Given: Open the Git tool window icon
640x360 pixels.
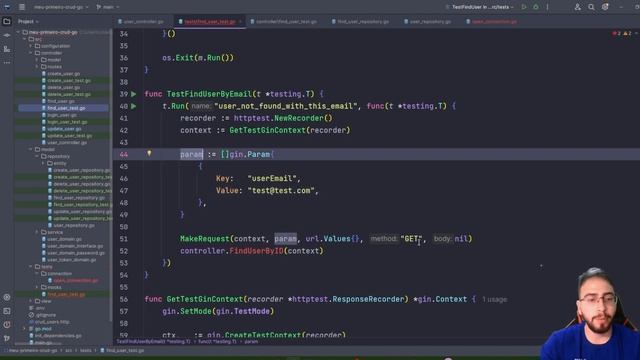Looking at the screenshot, I should (x=7, y=338).
